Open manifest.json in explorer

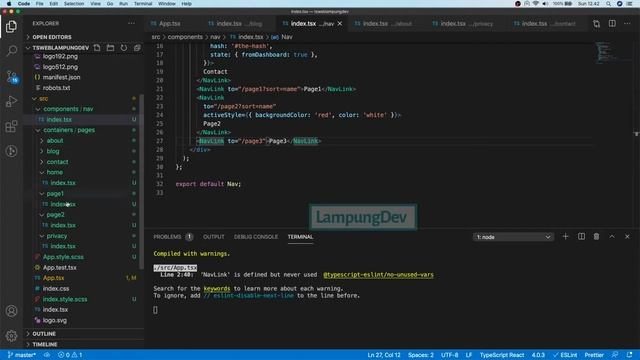[62, 77]
